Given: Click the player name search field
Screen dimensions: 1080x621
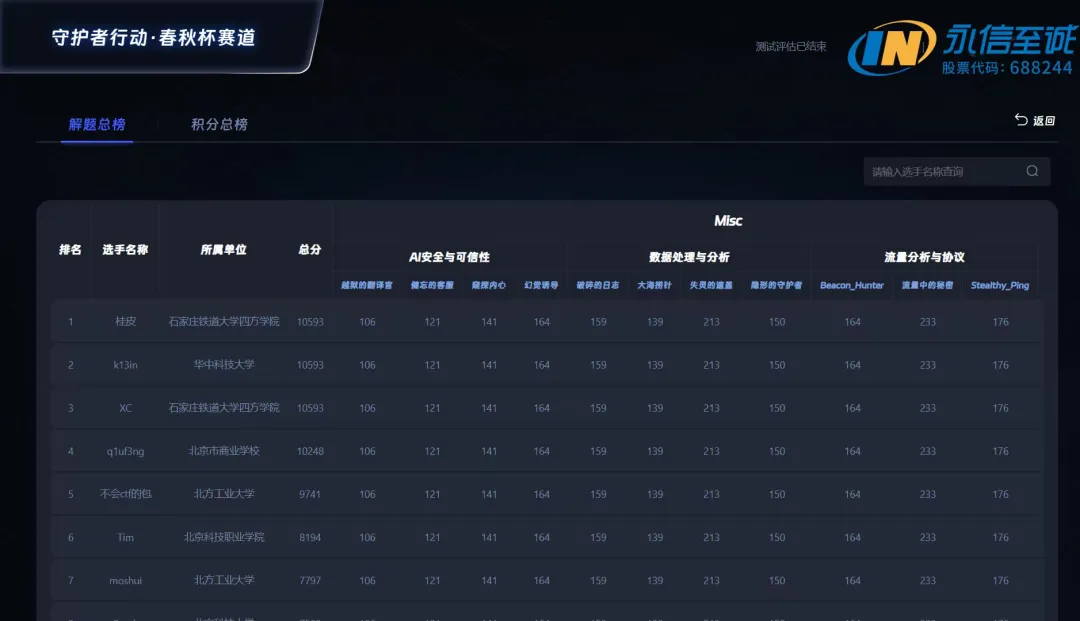Looking at the screenshot, I should [940, 171].
